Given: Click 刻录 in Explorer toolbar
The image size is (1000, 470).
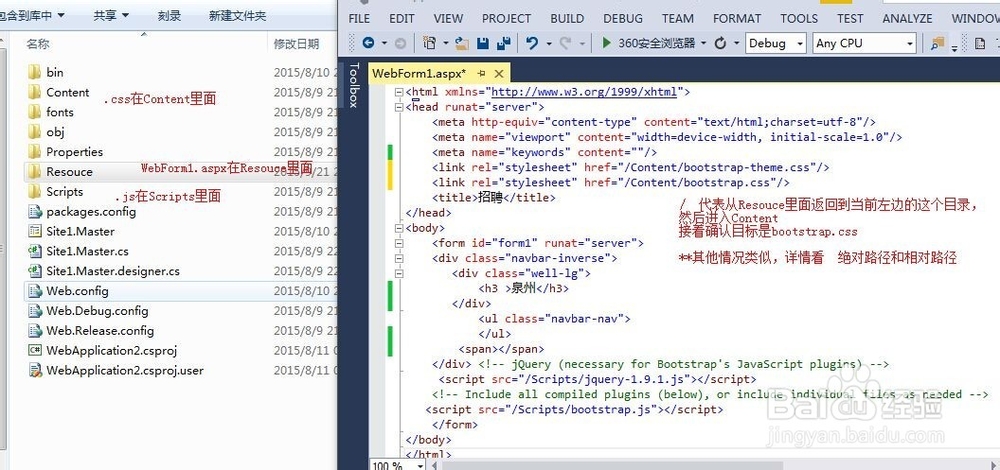Looking at the screenshot, I should pos(169,15).
